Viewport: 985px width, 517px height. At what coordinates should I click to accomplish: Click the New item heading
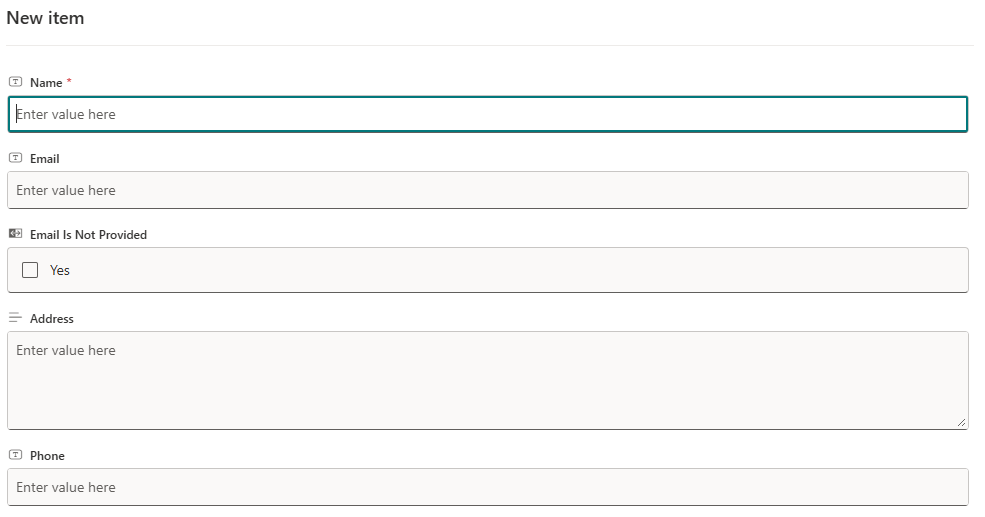(45, 18)
